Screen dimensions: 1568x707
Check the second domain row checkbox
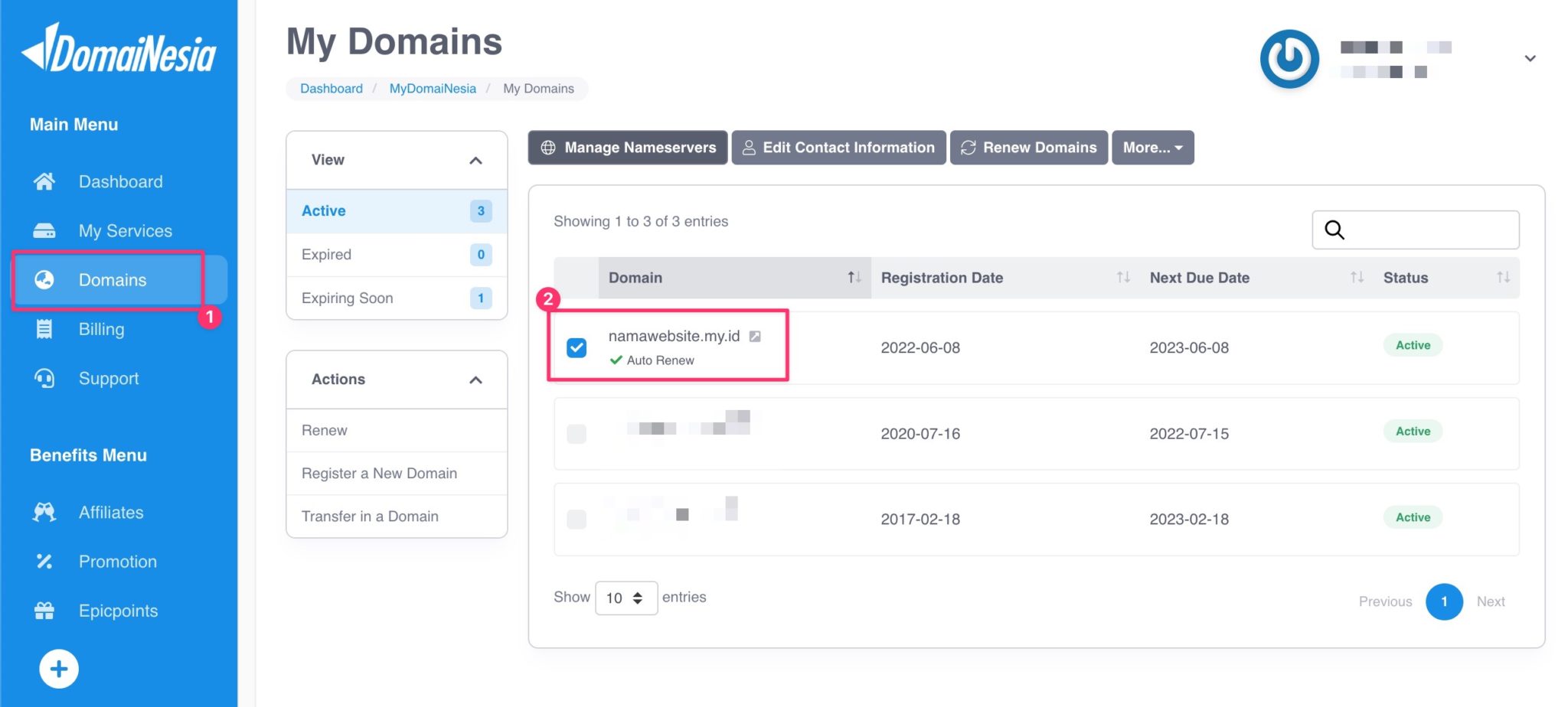coord(576,434)
